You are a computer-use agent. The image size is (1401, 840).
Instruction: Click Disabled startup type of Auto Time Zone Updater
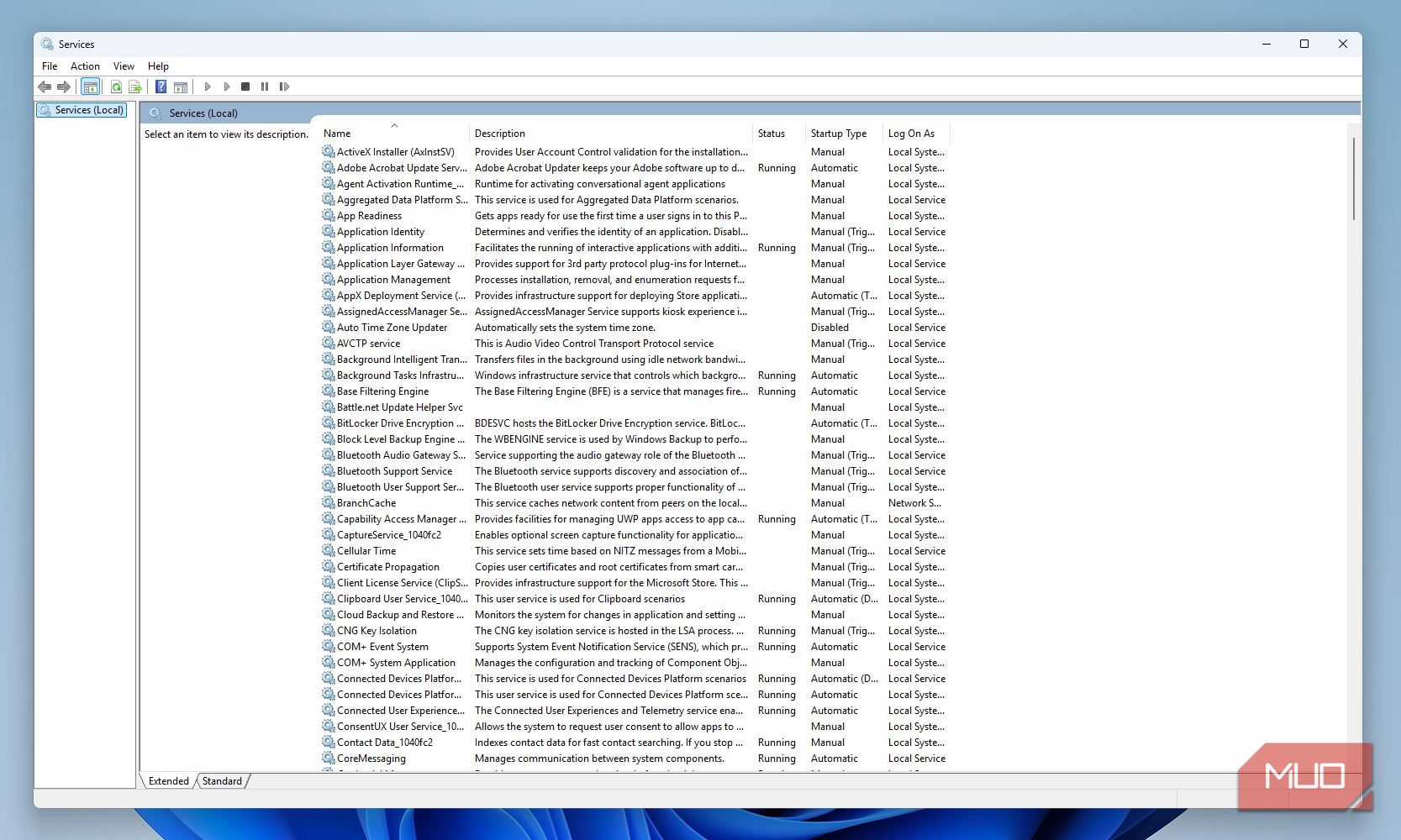tap(830, 328)
